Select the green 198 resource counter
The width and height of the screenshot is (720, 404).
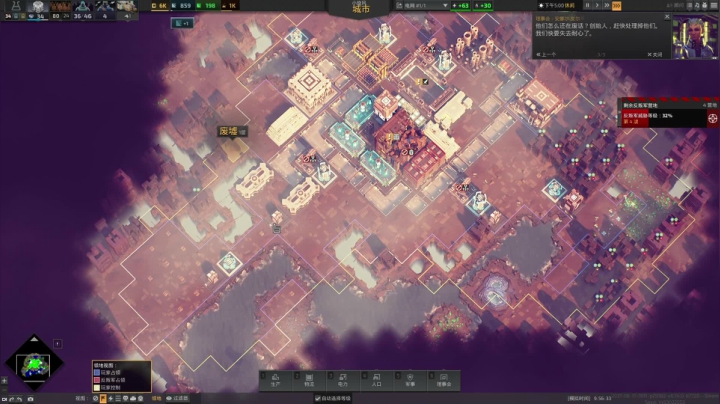pos(206,6)
